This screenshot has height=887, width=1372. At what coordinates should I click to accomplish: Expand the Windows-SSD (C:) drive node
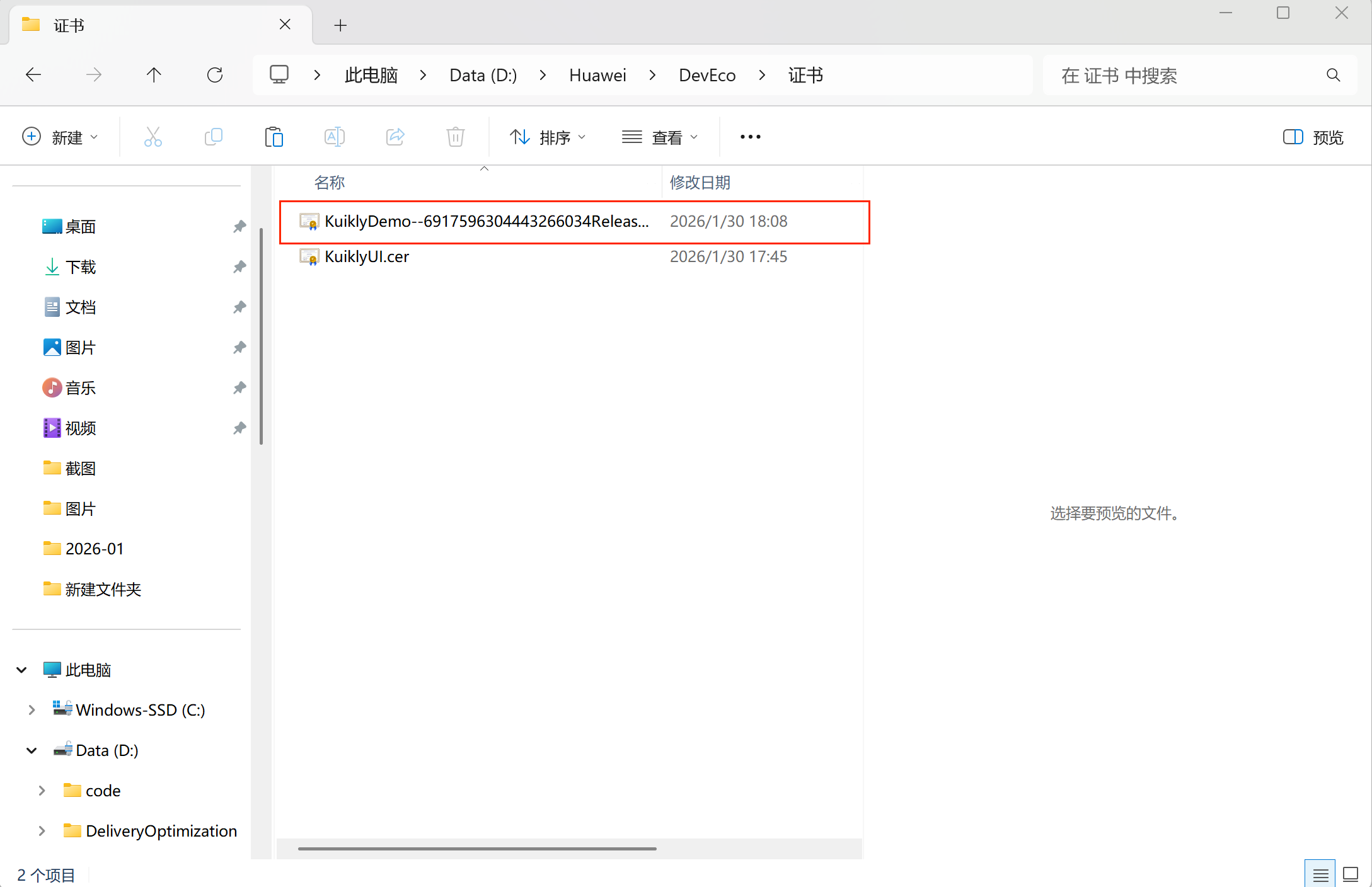(32, 710)
